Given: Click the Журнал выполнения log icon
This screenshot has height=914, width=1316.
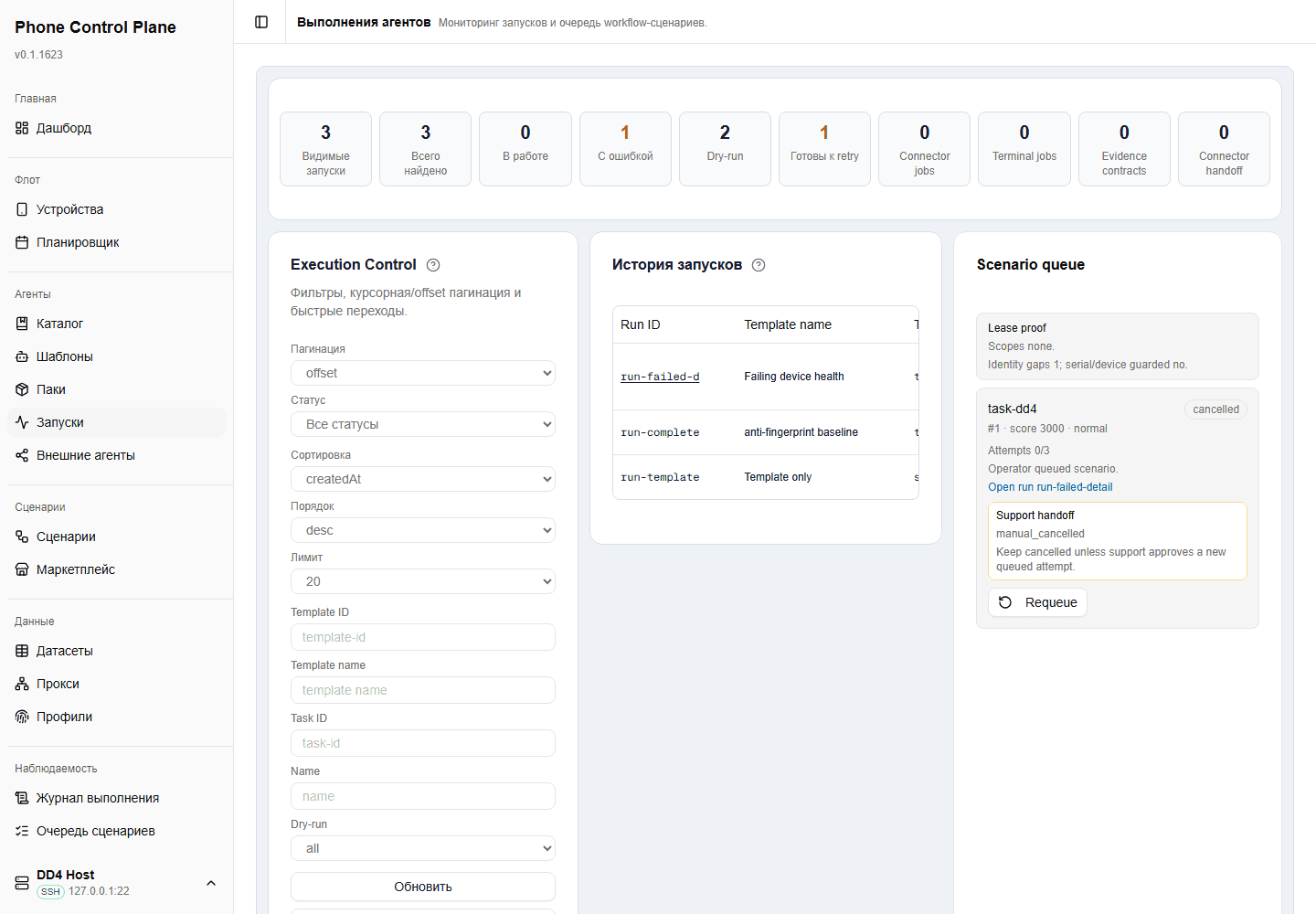Looking at the screenshot, I should click(x=22, y=798).
